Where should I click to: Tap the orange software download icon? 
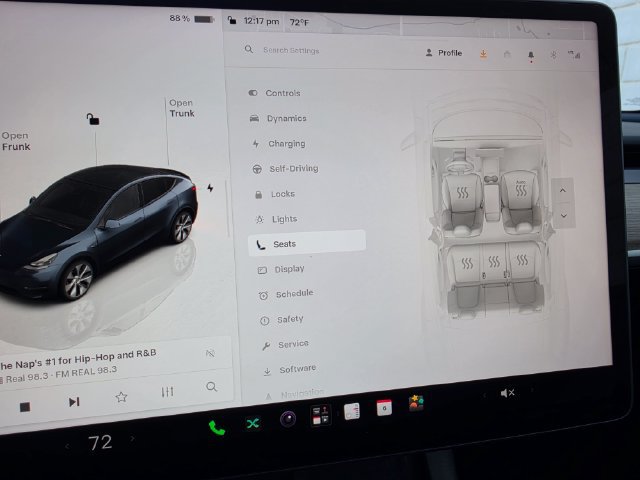483,53
